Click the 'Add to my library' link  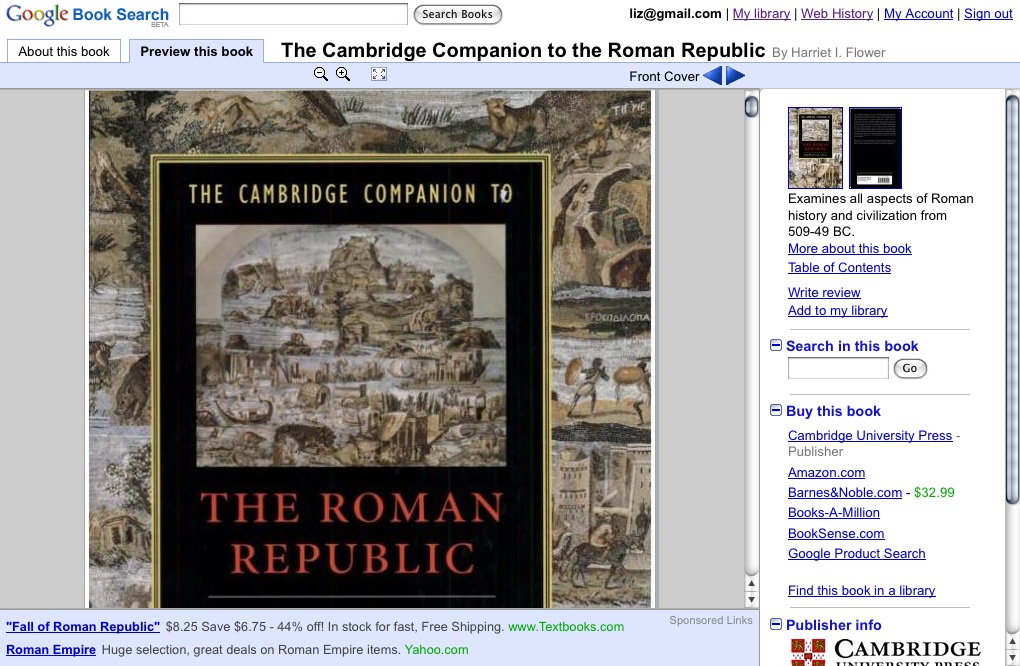pyautogui.click(x=837, y=310)
